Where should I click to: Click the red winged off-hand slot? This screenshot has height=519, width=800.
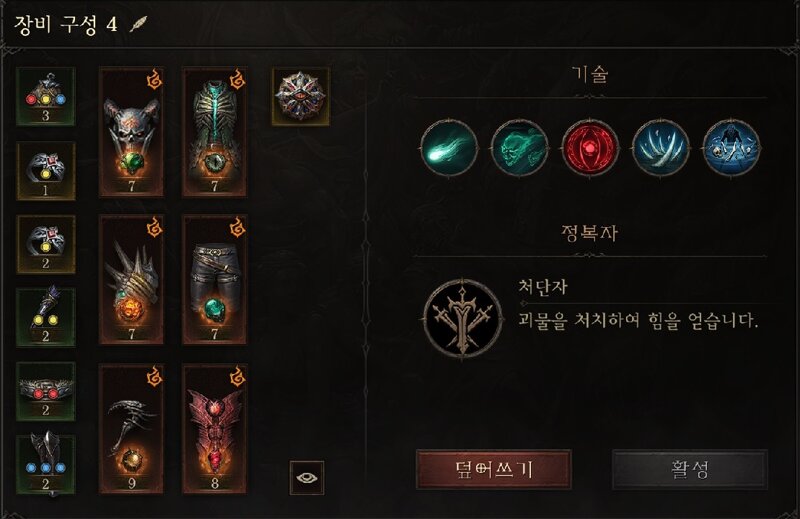coord(215,429)
